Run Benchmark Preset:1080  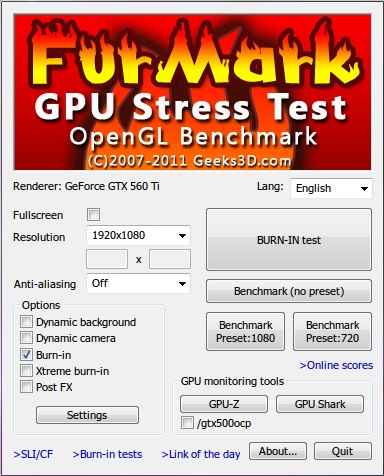[245, 331]
